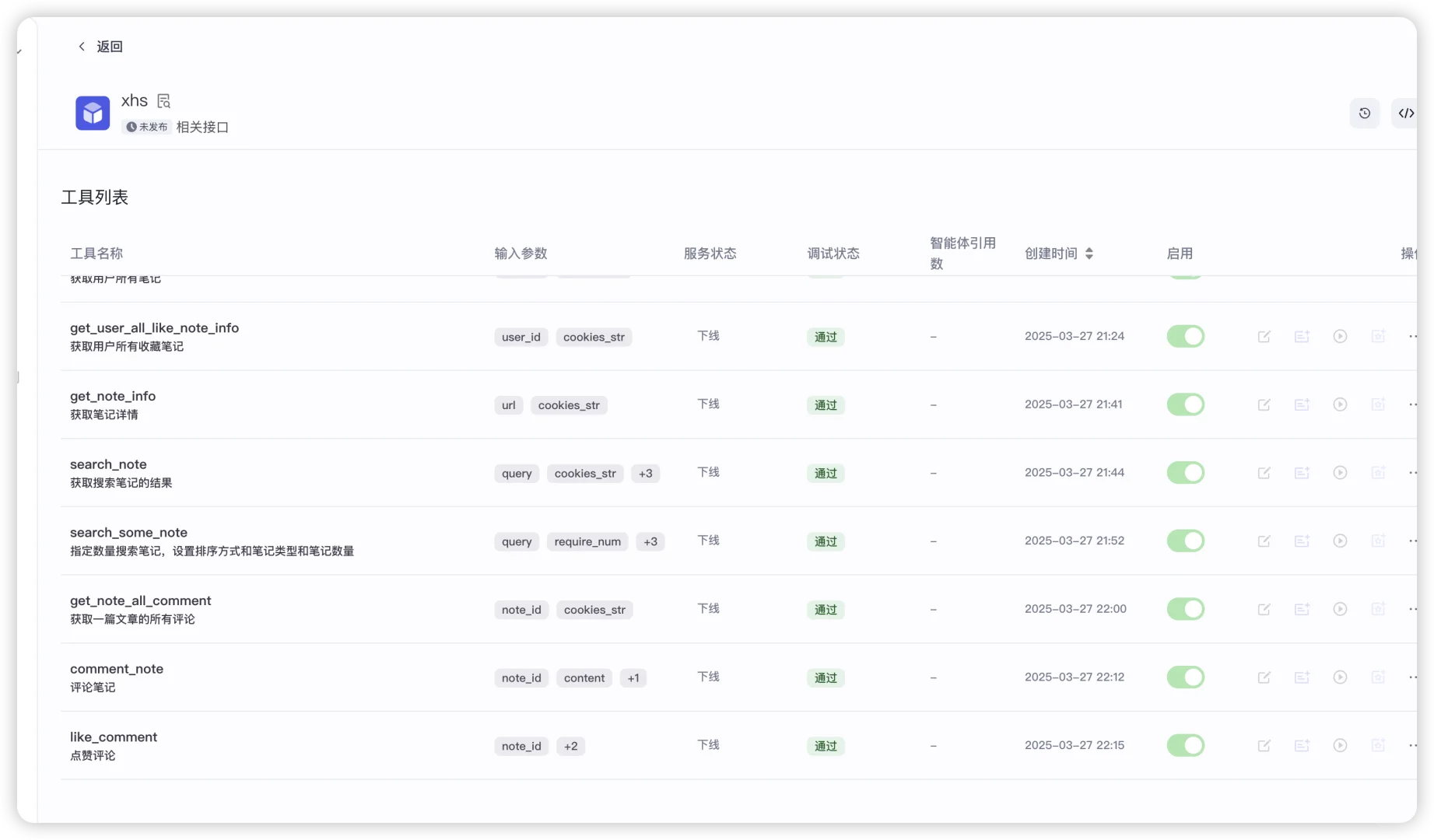This screenshot has width=1434, height=840.
Task: Run a test of the search_note tool
Action: click(1340, 473)
